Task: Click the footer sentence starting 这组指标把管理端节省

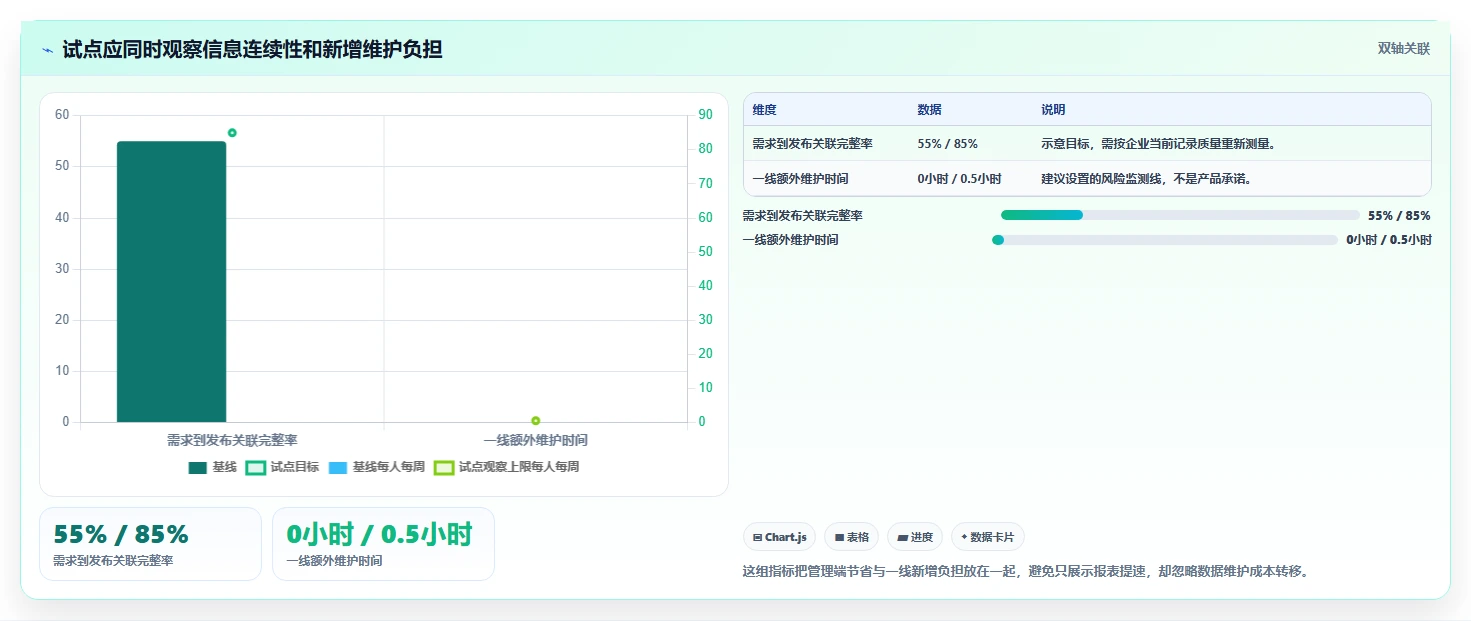Action: click(x=1026, y=572)
